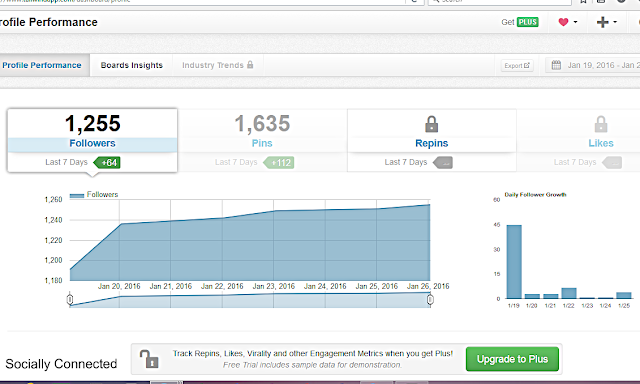Click the 1/22 daily growth bar

[x=569, y=293]
